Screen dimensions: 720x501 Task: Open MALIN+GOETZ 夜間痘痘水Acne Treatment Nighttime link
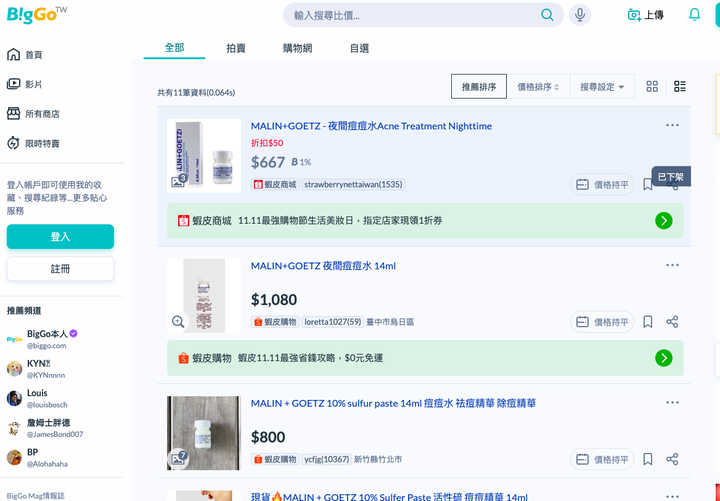(371, 126)
